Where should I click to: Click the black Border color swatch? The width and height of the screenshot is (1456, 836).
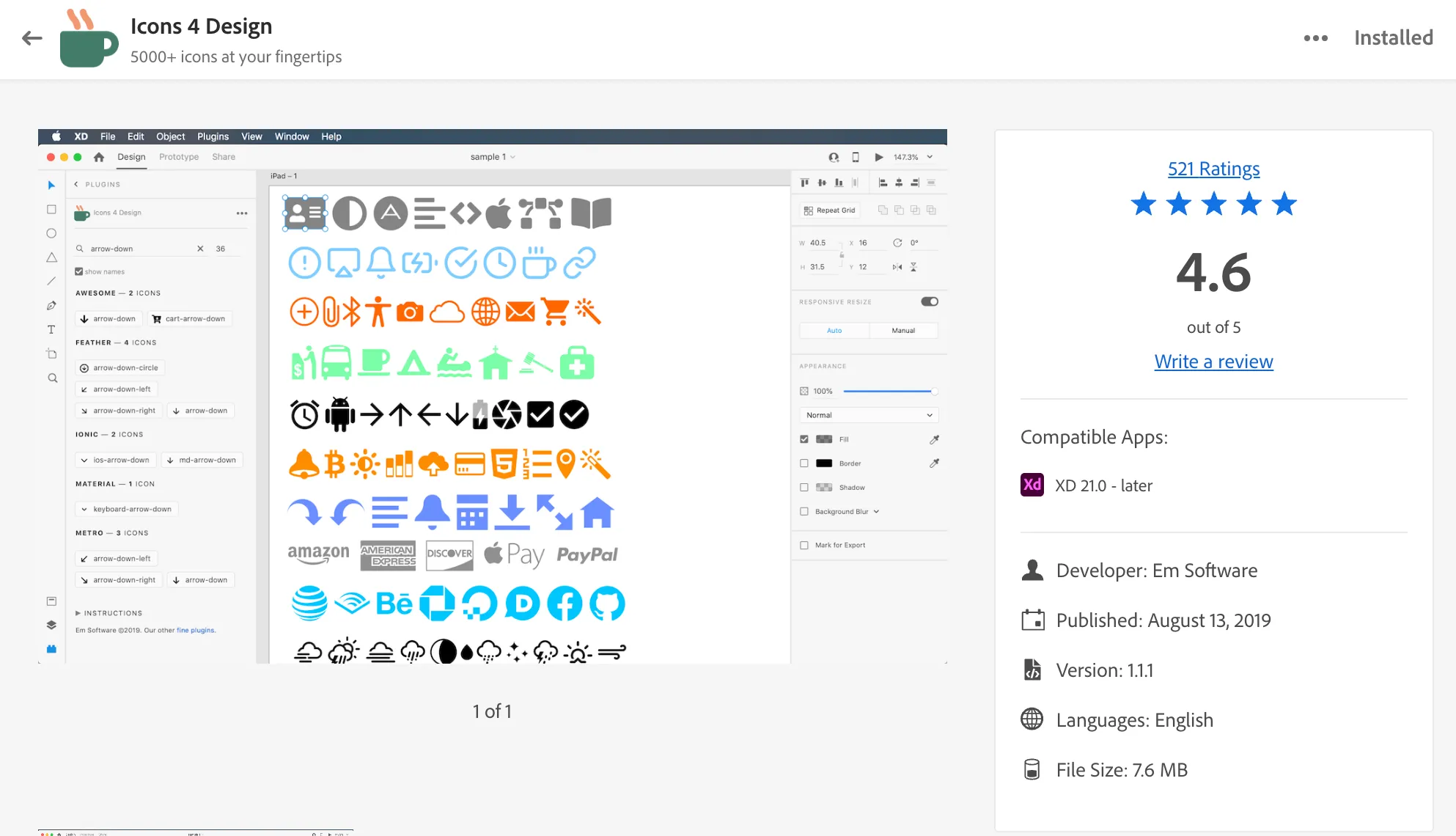(824, 463)
